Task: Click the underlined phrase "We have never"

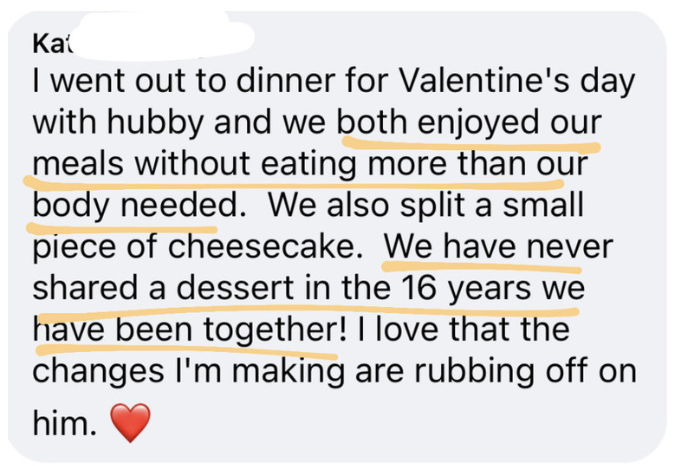Action: click(x=498, y=246)
